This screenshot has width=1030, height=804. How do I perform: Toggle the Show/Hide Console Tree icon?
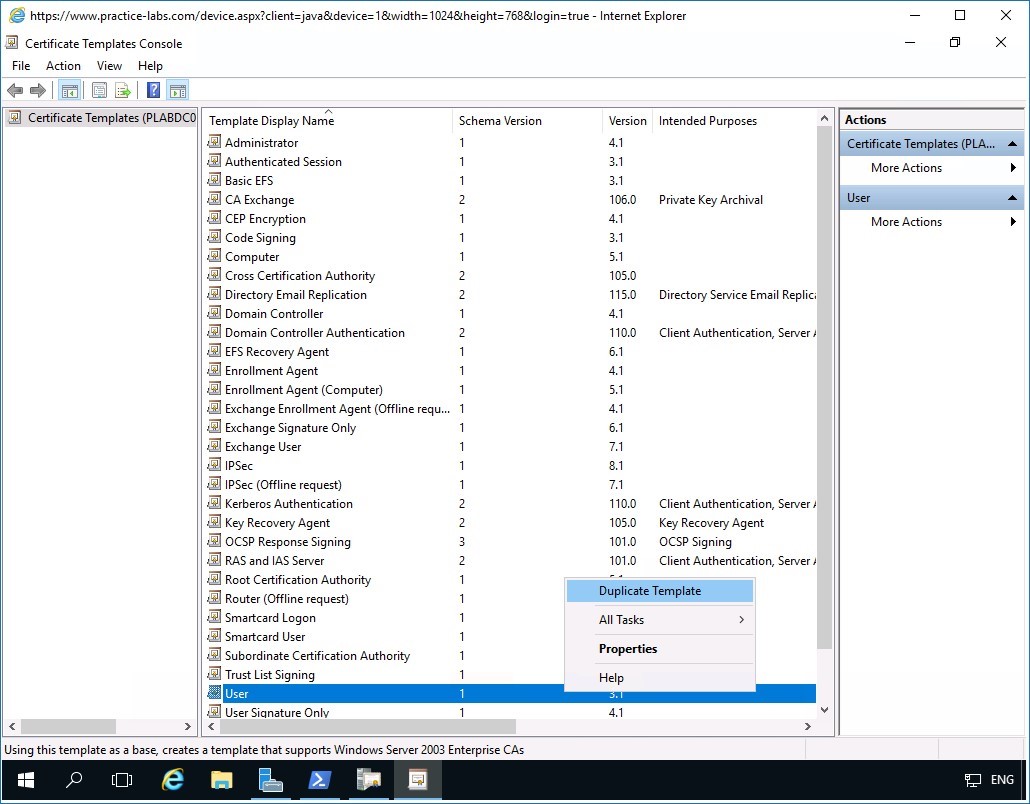[x=68, y=90]
